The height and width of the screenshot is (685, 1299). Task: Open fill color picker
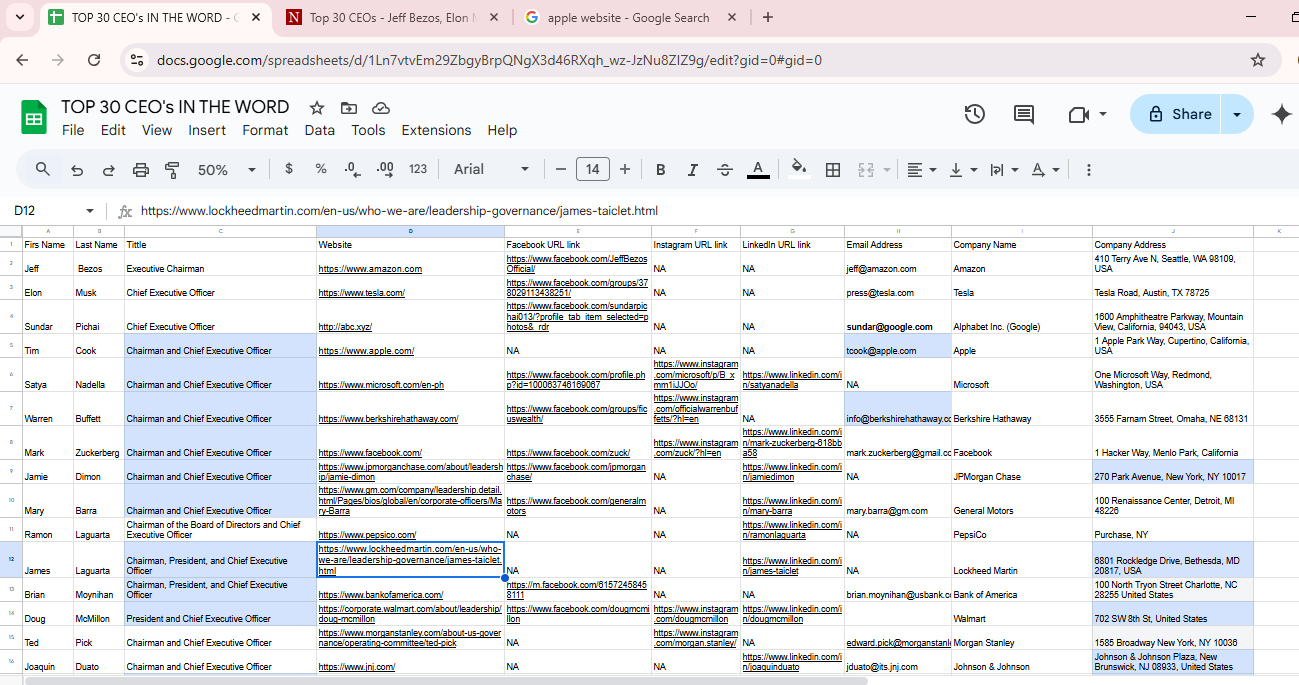coord(798,169)
